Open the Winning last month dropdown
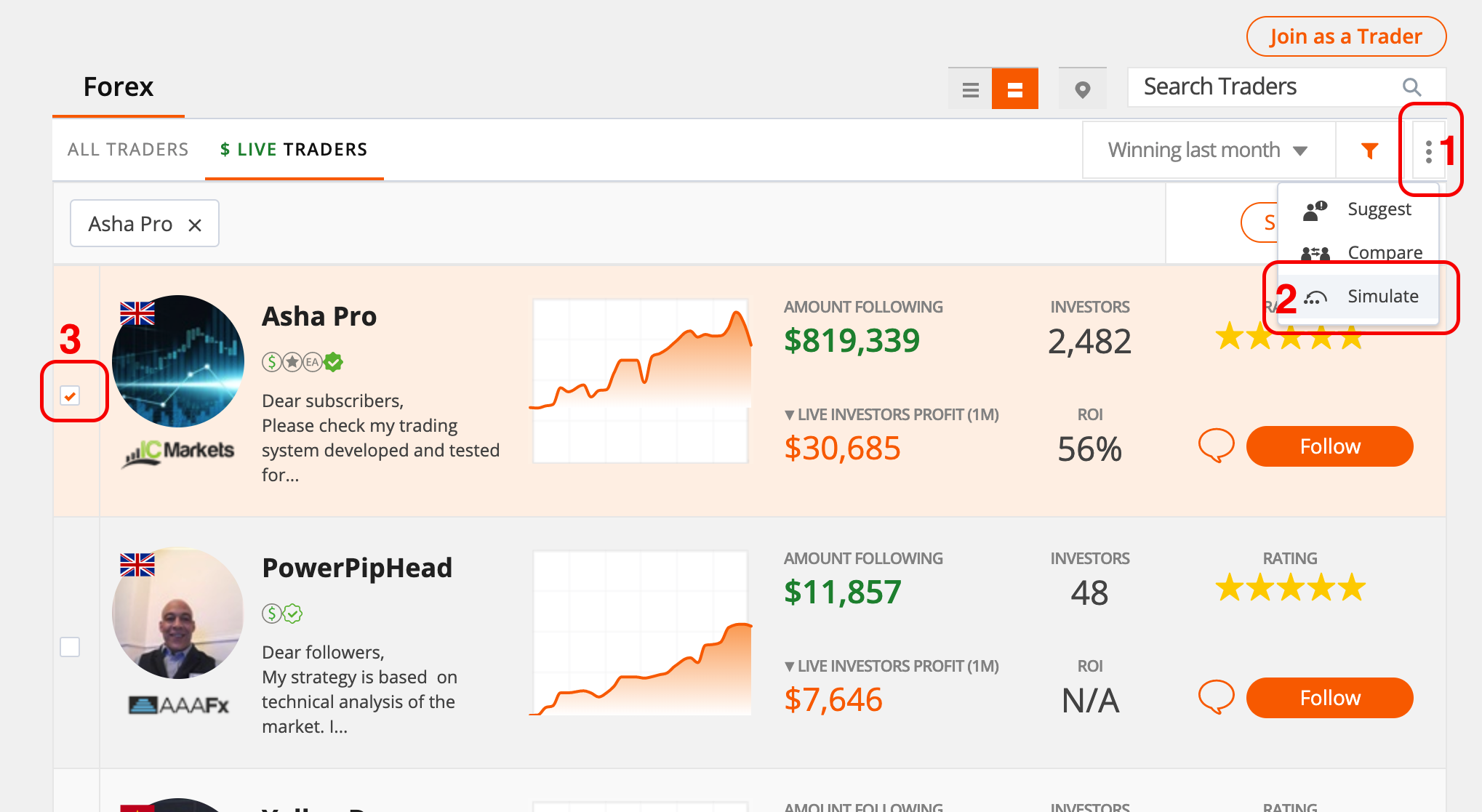 [x=1209, y=150]
